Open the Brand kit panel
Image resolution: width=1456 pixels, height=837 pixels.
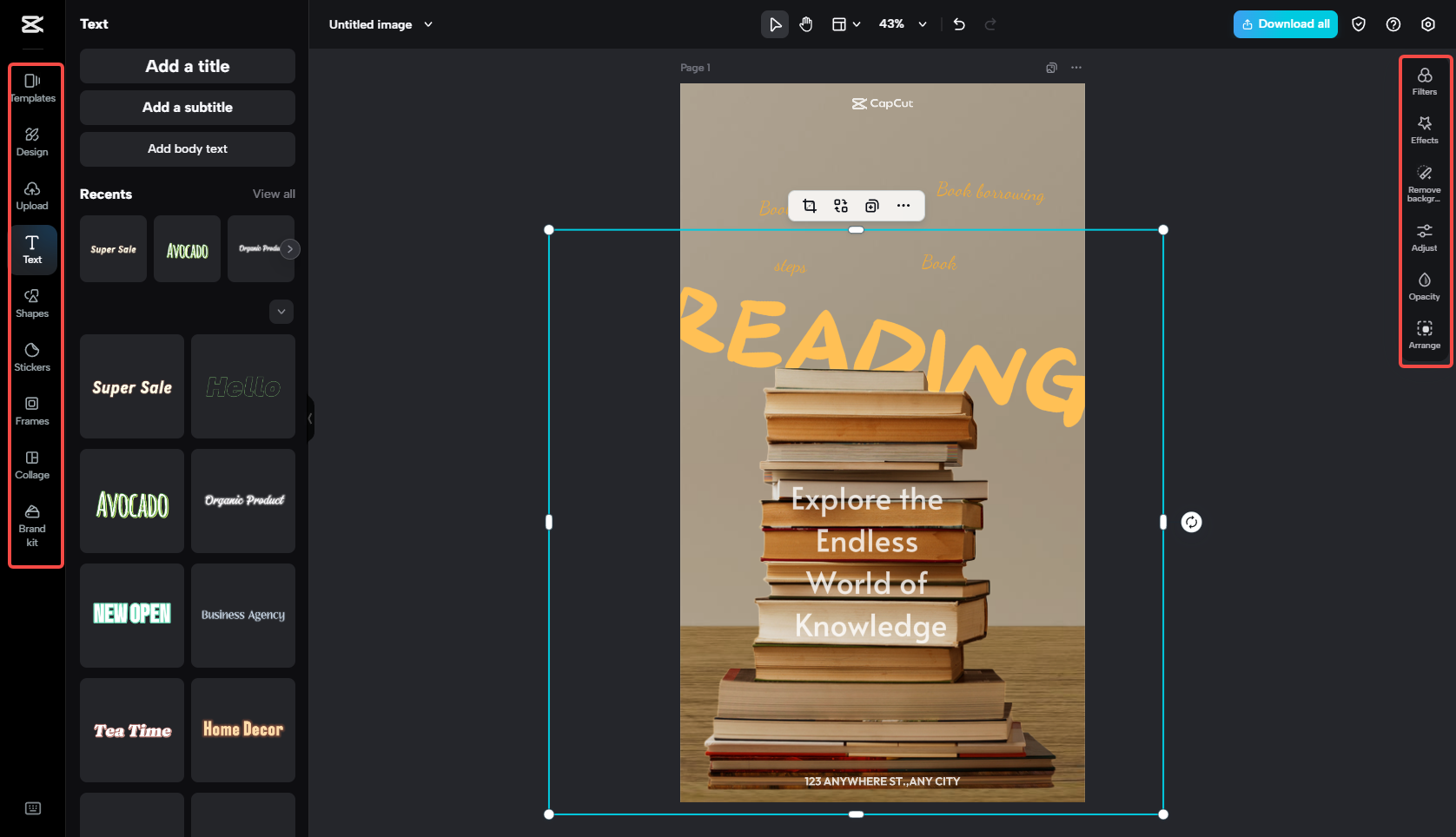32,526
